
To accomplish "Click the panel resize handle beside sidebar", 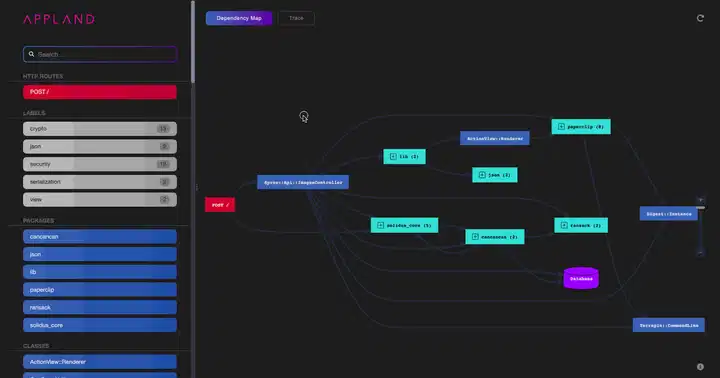I will click(x=197, y=187).
